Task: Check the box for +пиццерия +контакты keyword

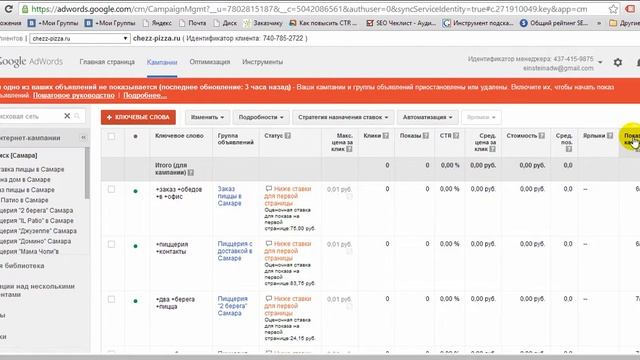Action: 111,244
